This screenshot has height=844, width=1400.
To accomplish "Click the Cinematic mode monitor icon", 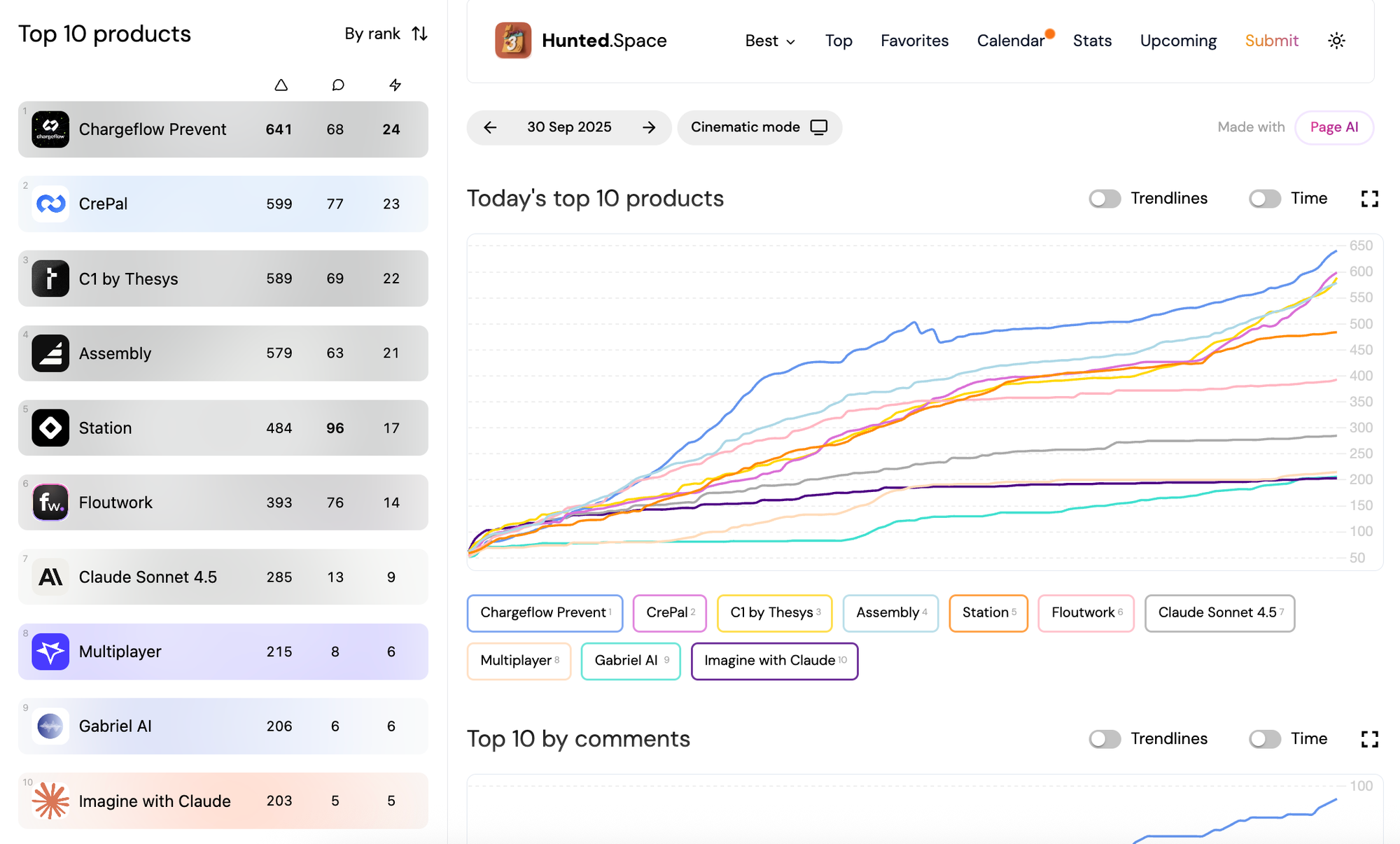I will tap(819, 127).
